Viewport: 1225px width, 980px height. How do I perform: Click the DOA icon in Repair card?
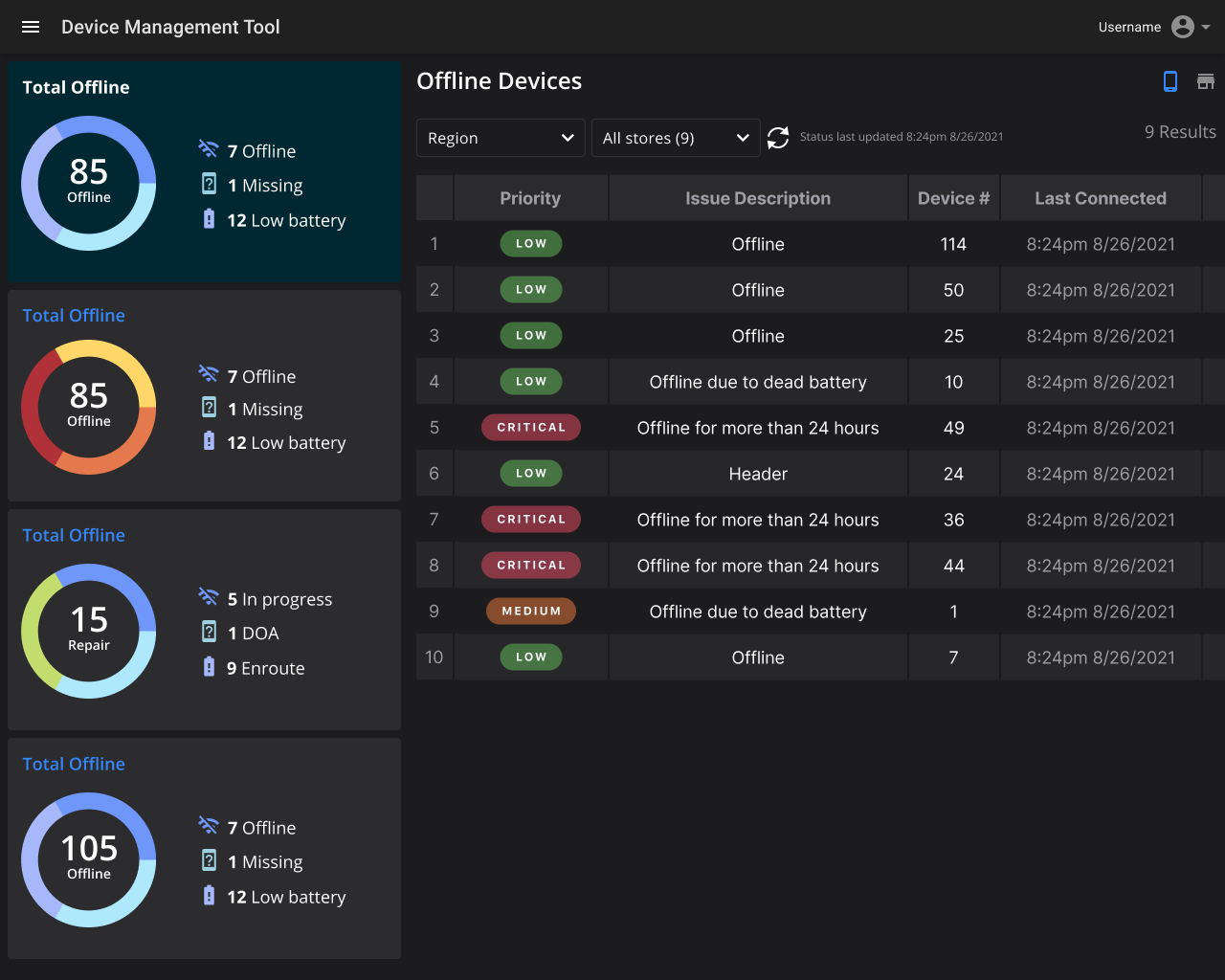click(x=209, y=631)
